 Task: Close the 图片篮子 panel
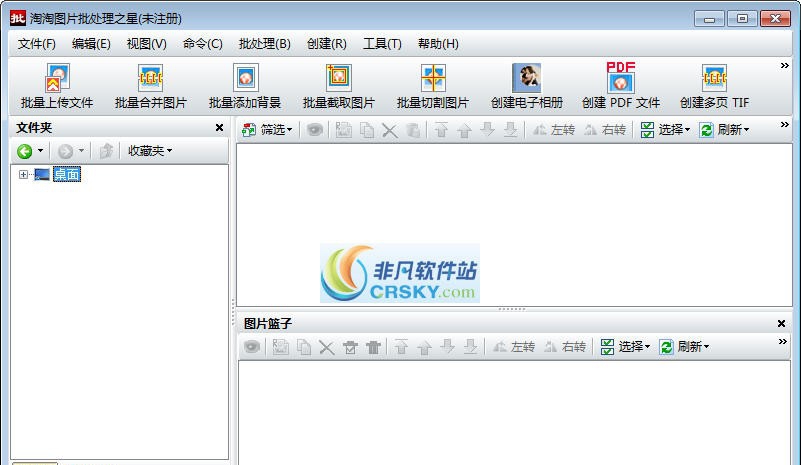tap(781, 323)
